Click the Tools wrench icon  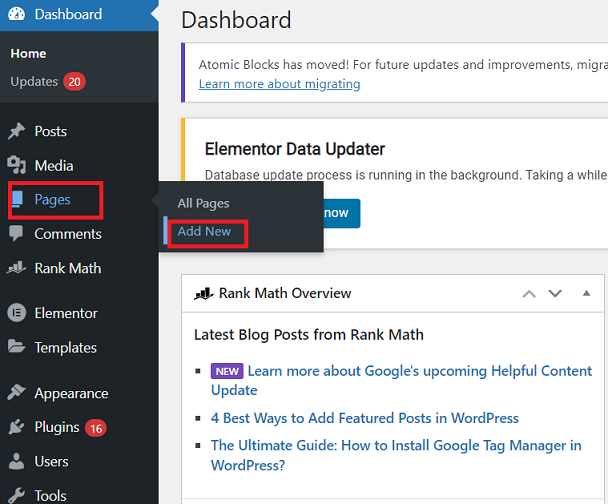pos(16,495)
